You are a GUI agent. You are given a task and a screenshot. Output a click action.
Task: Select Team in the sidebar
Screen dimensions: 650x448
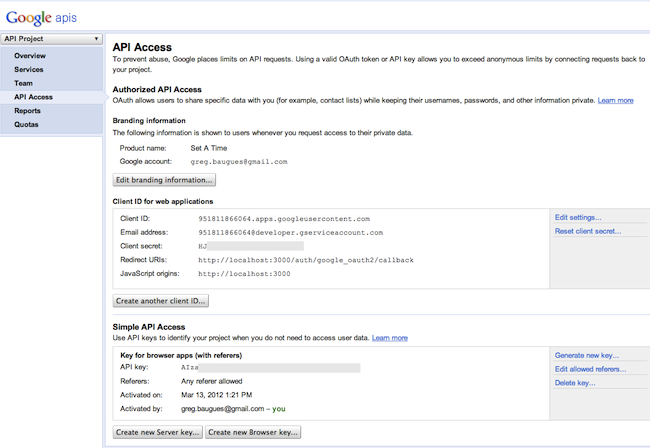[23, 83]
